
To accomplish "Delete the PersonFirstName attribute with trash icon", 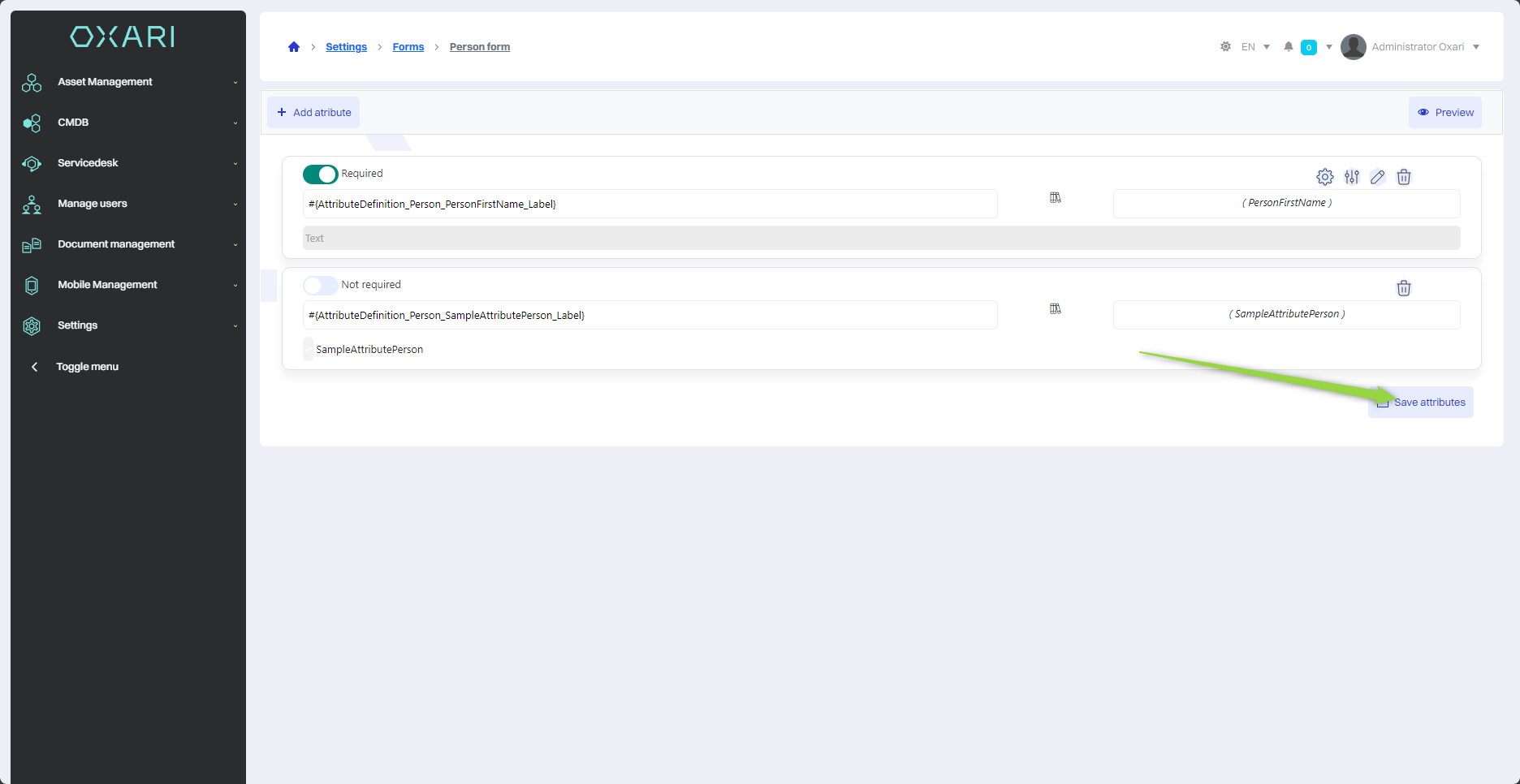I will (1403, 177).
